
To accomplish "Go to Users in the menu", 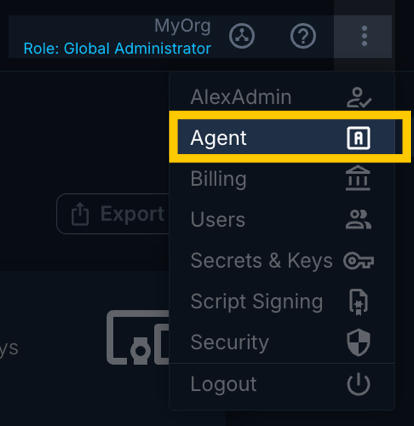I will (x=282, y=220).
